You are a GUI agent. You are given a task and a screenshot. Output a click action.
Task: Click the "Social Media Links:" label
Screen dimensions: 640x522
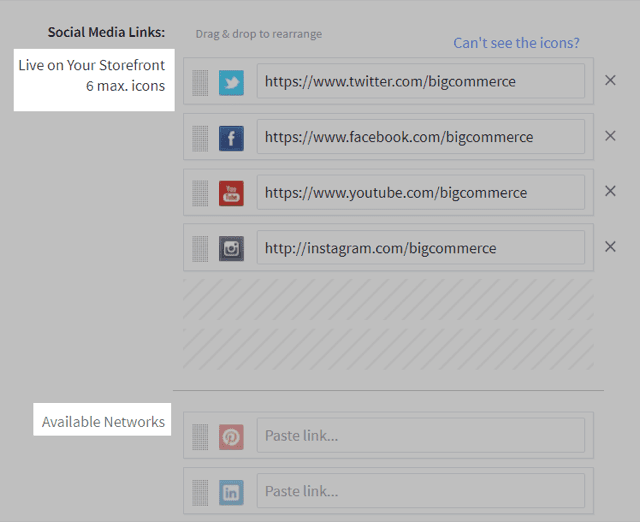[107, 32]
